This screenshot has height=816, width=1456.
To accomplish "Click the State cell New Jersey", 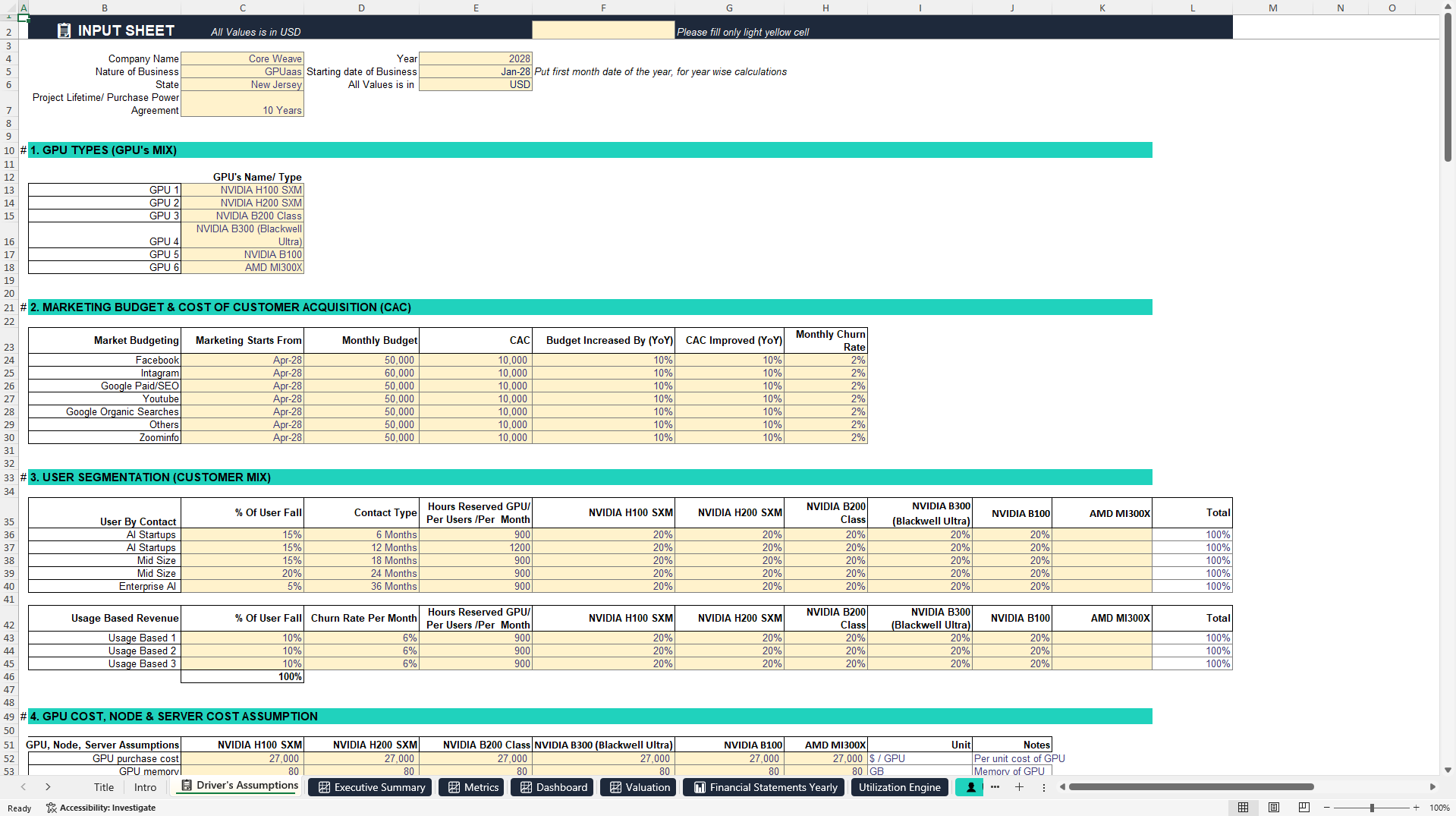I will coord(243,84).
